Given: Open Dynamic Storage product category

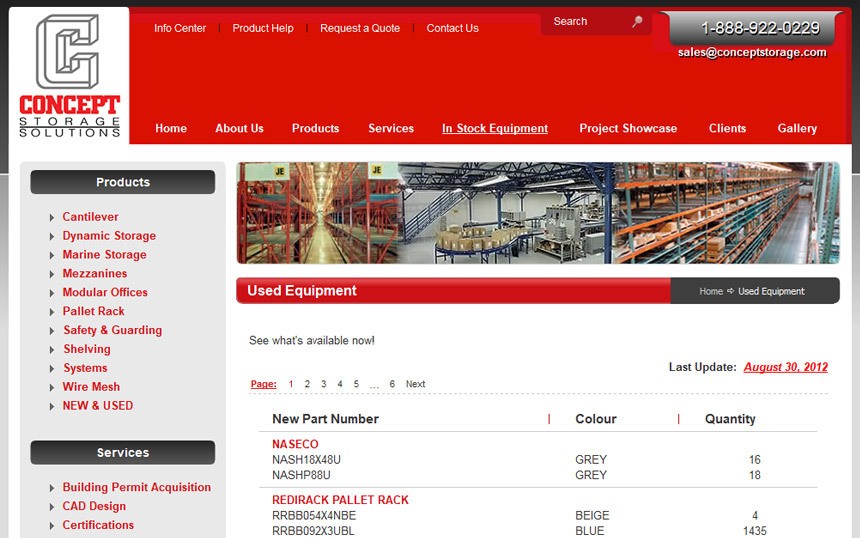Looking at the screenshot, I should pyautogui.click(x=109, y=236).
